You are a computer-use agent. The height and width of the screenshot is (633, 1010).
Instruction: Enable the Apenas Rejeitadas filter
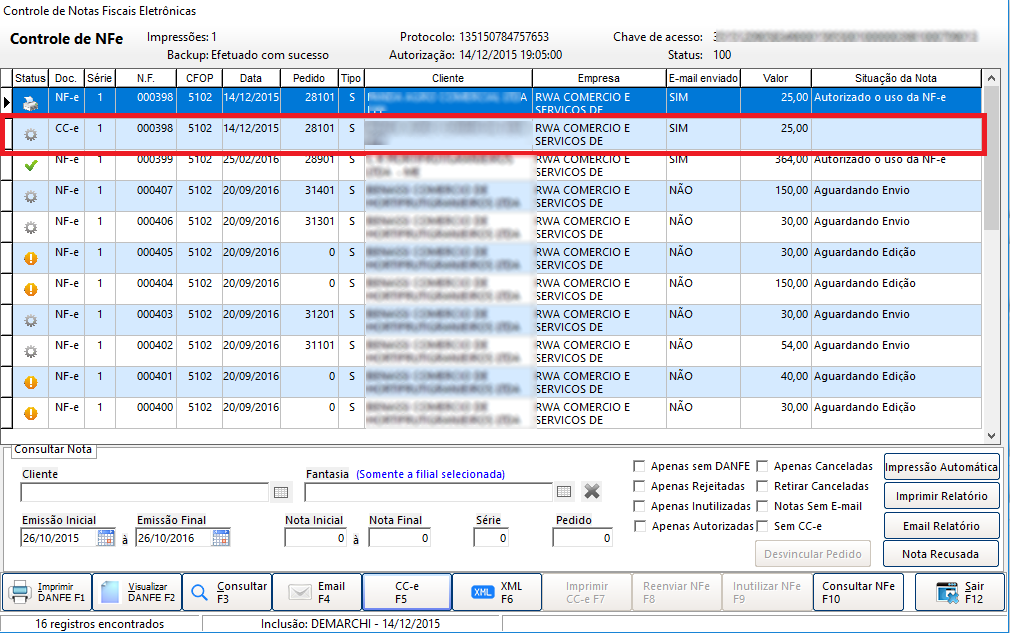tap(639, 486)
